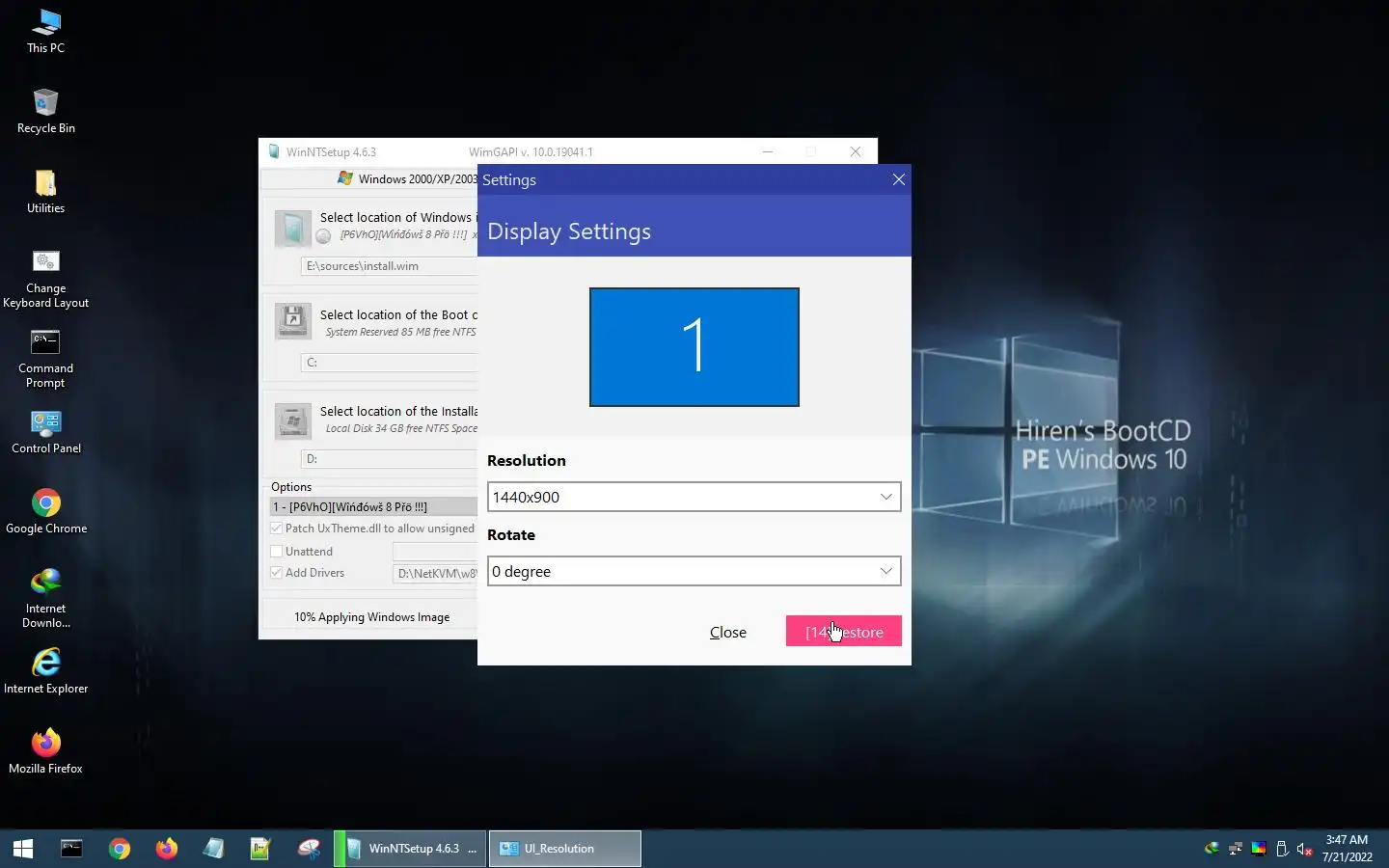Screen dimensions: 1389x868
Task: Click the installation drive icon in WinNTSetup
Action: pos(292,420)
